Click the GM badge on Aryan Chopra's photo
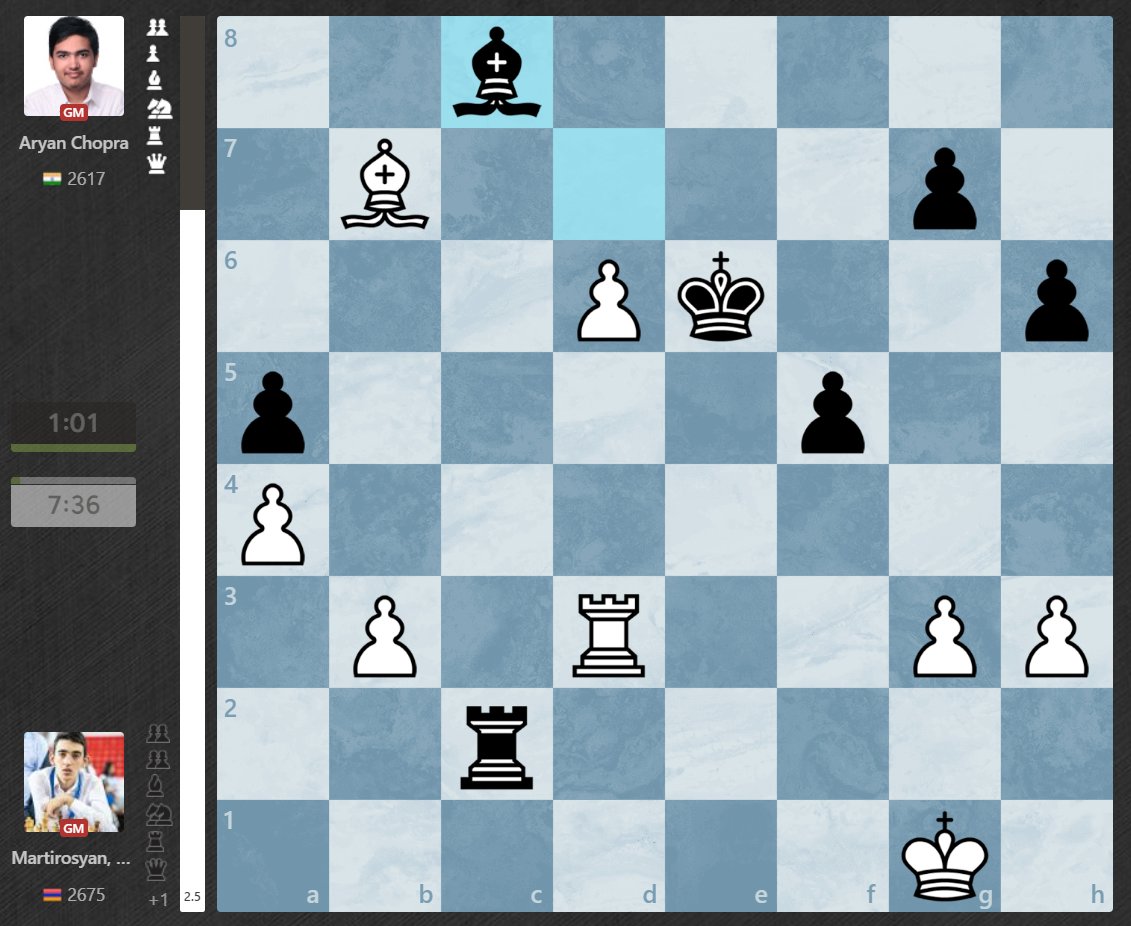 pos(72,113)
